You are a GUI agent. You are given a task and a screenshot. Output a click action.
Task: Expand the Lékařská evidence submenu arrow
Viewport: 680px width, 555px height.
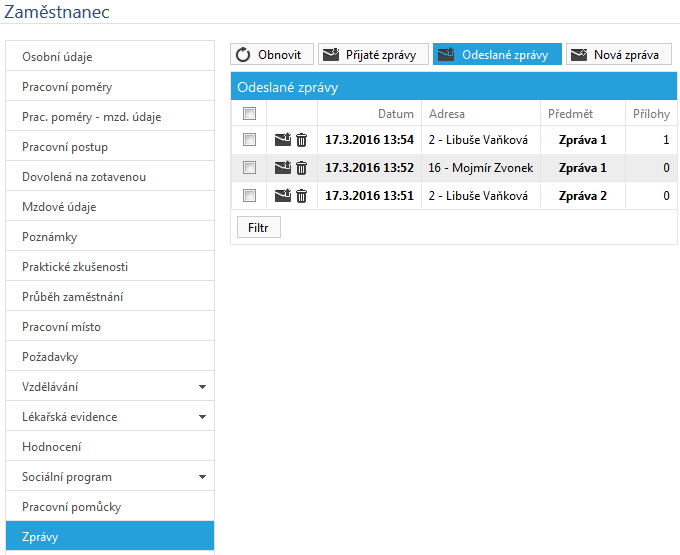pyautogui.click(x=202, y=417)
